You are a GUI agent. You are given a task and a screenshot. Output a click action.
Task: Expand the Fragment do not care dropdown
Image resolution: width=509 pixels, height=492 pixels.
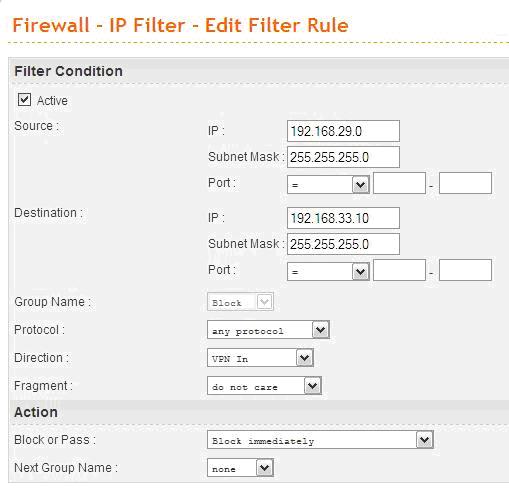(264, 386)
